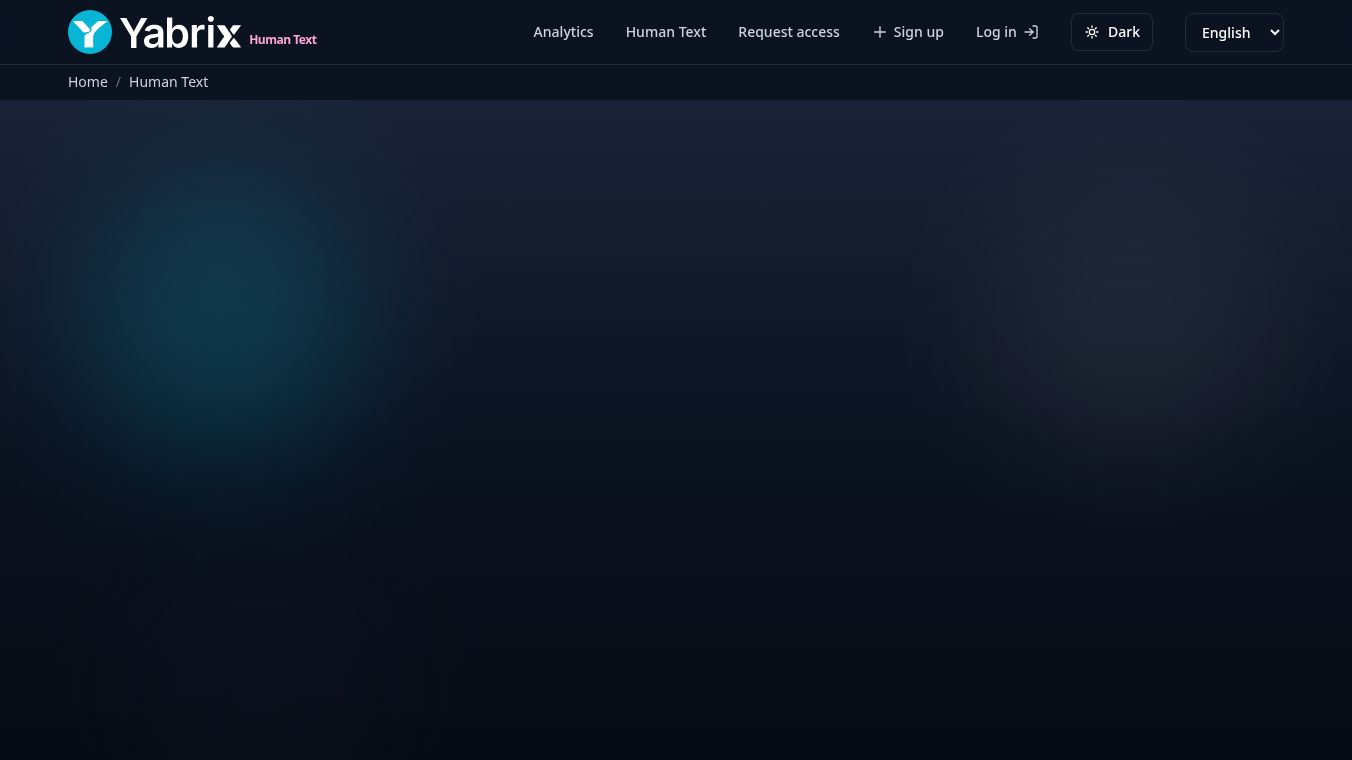The image size is (1352, 760).
Task: Open the Analytics page
Action: click(x=563, y=32)
